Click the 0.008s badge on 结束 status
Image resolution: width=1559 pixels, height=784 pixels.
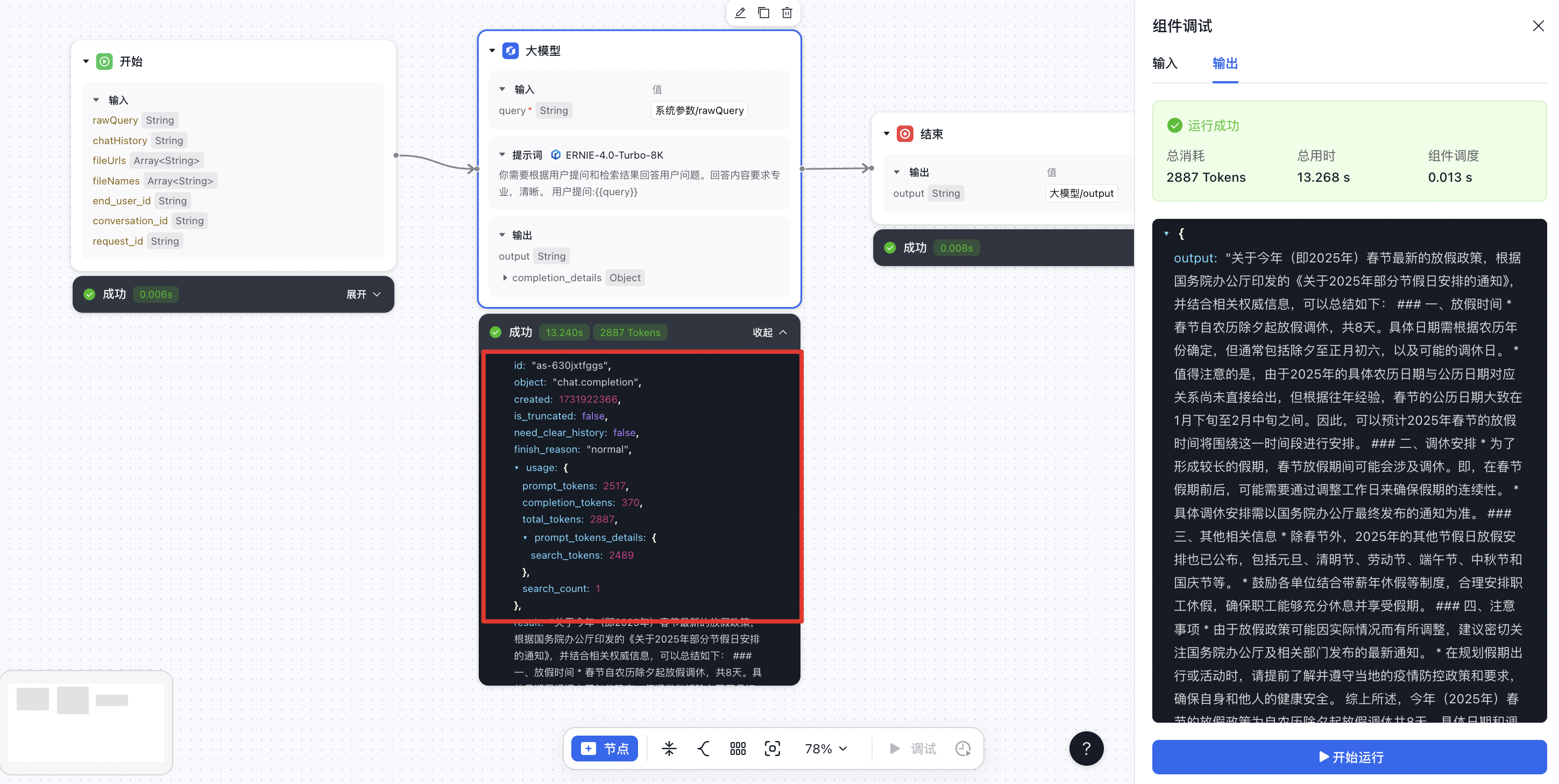pyautogui.click(x=955, y=247)
